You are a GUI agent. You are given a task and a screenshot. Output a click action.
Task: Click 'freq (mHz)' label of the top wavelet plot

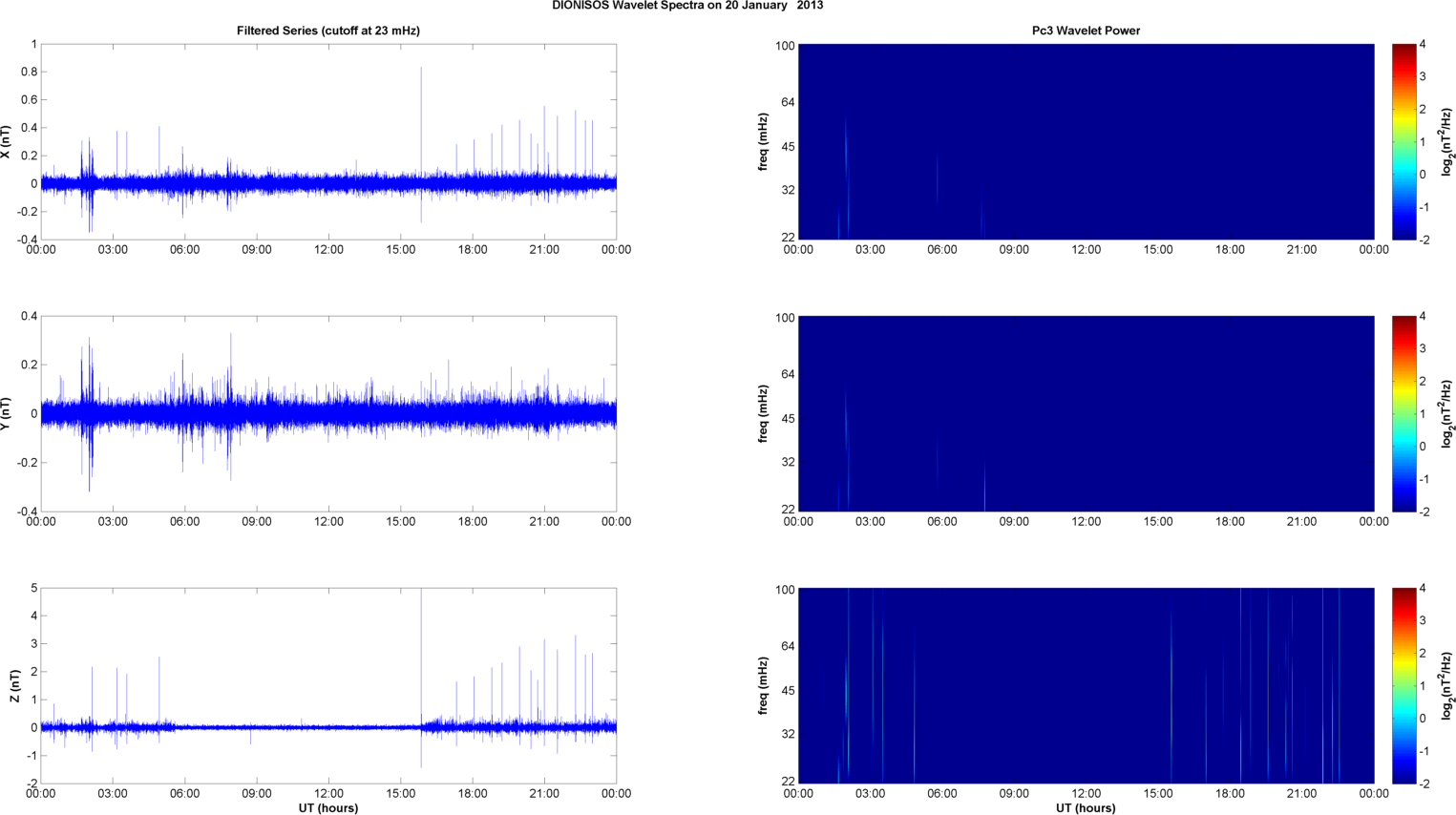(764, 142)
